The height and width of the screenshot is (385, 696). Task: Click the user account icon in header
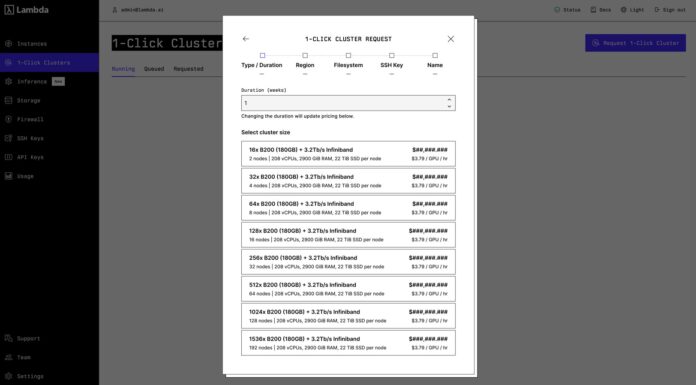point(115,9)
